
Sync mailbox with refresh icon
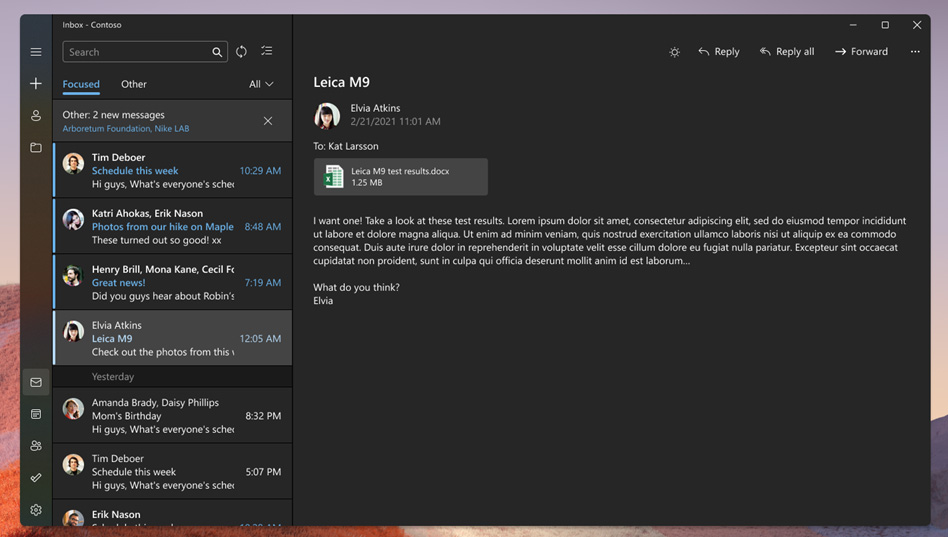tap(241, 51)
